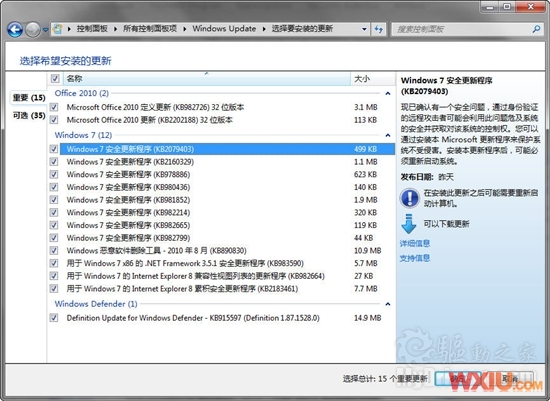550x401 pixels.
Task: Open the 详细信息 details link
Action: point(415,243)
